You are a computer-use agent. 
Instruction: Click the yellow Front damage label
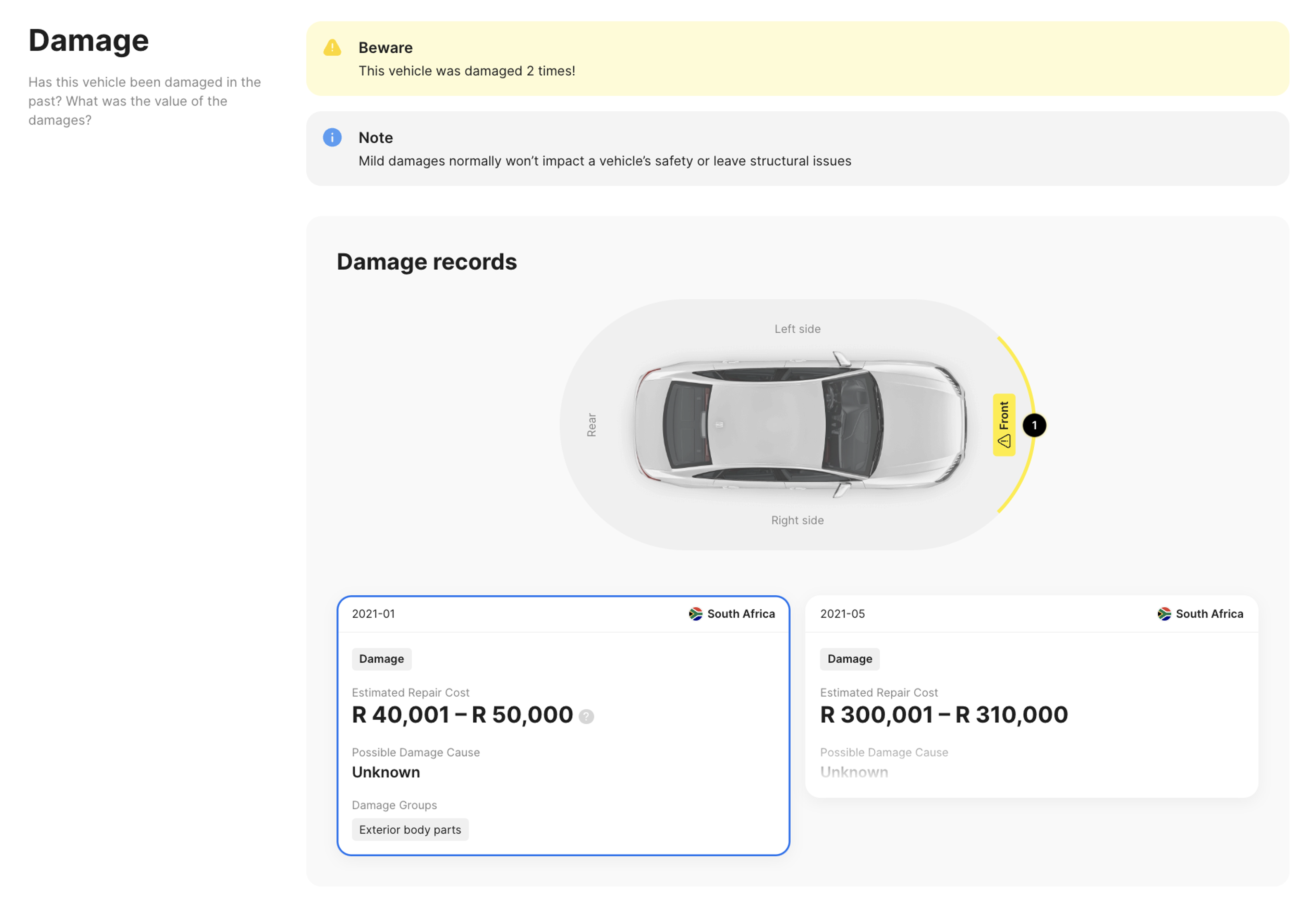tap(1003, 425)
